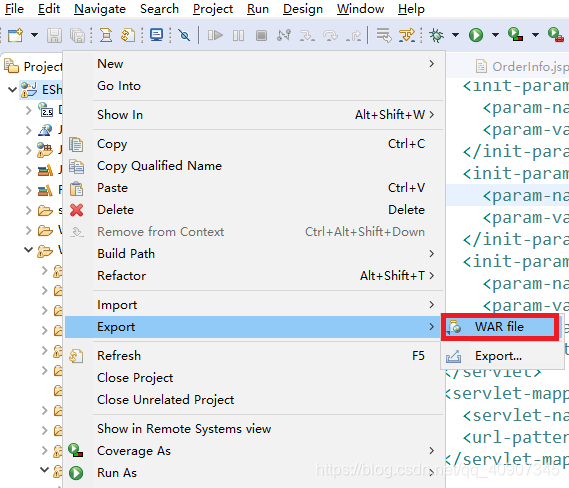Toggle Skip All Breakpoints icon
The width and height of the screenshot is (569, 488).
point(184,35)
